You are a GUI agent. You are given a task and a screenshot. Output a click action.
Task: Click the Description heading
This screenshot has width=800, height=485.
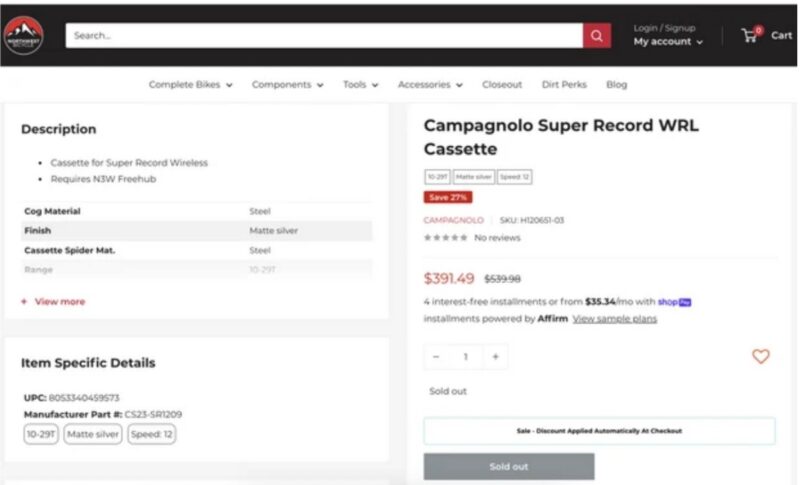[x=59, y=129]
